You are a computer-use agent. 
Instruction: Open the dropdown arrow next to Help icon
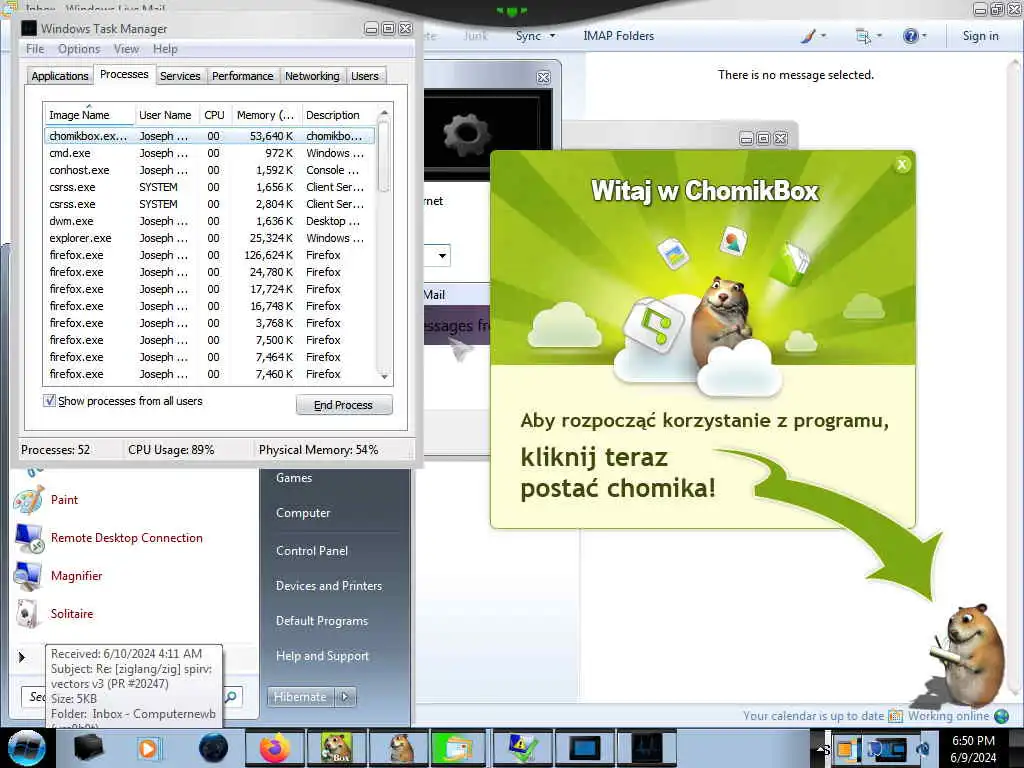coord(924,36)
